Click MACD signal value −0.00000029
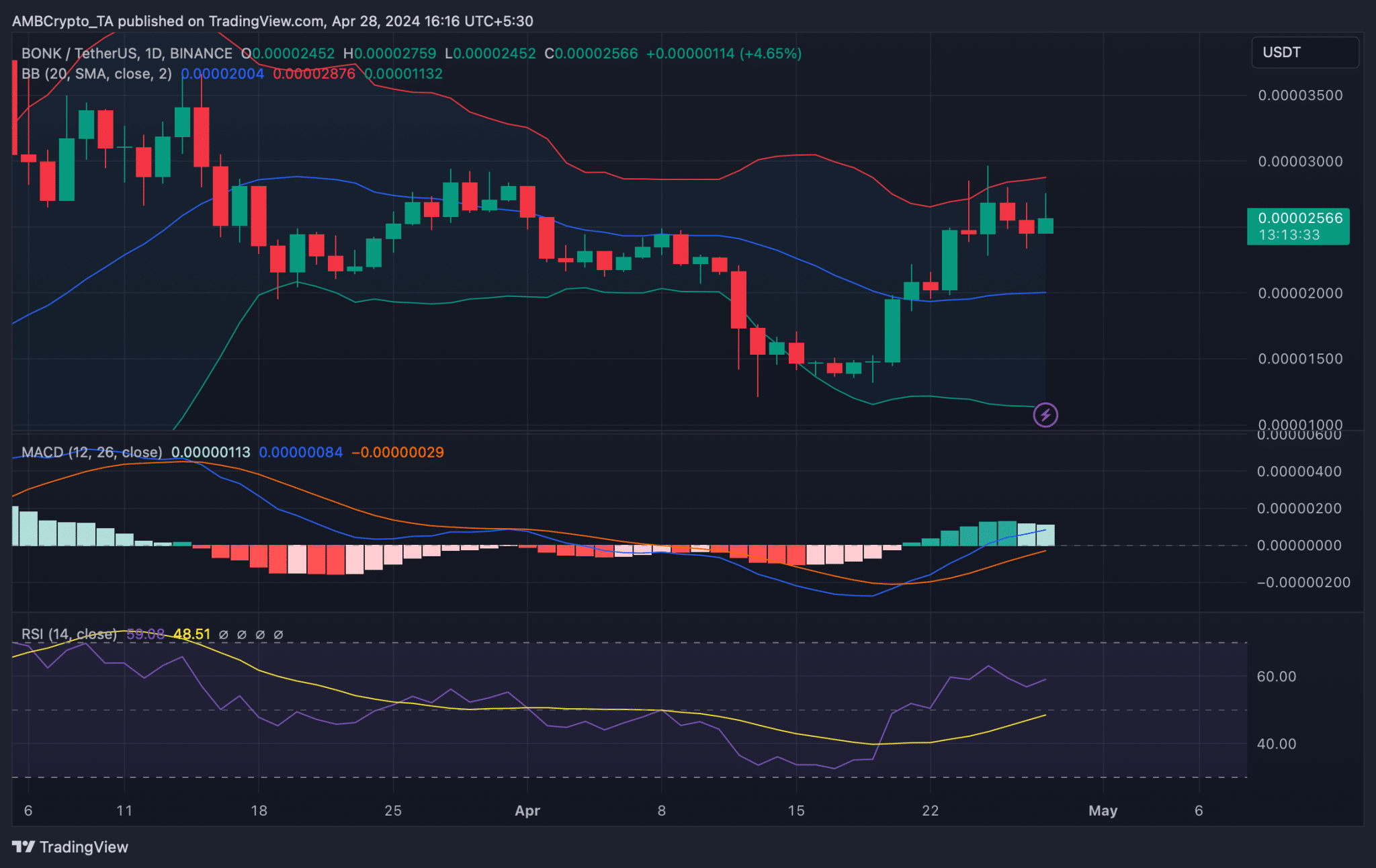Image resolution: width=1376 pixels, height=868 pixels. coord(398,452)
